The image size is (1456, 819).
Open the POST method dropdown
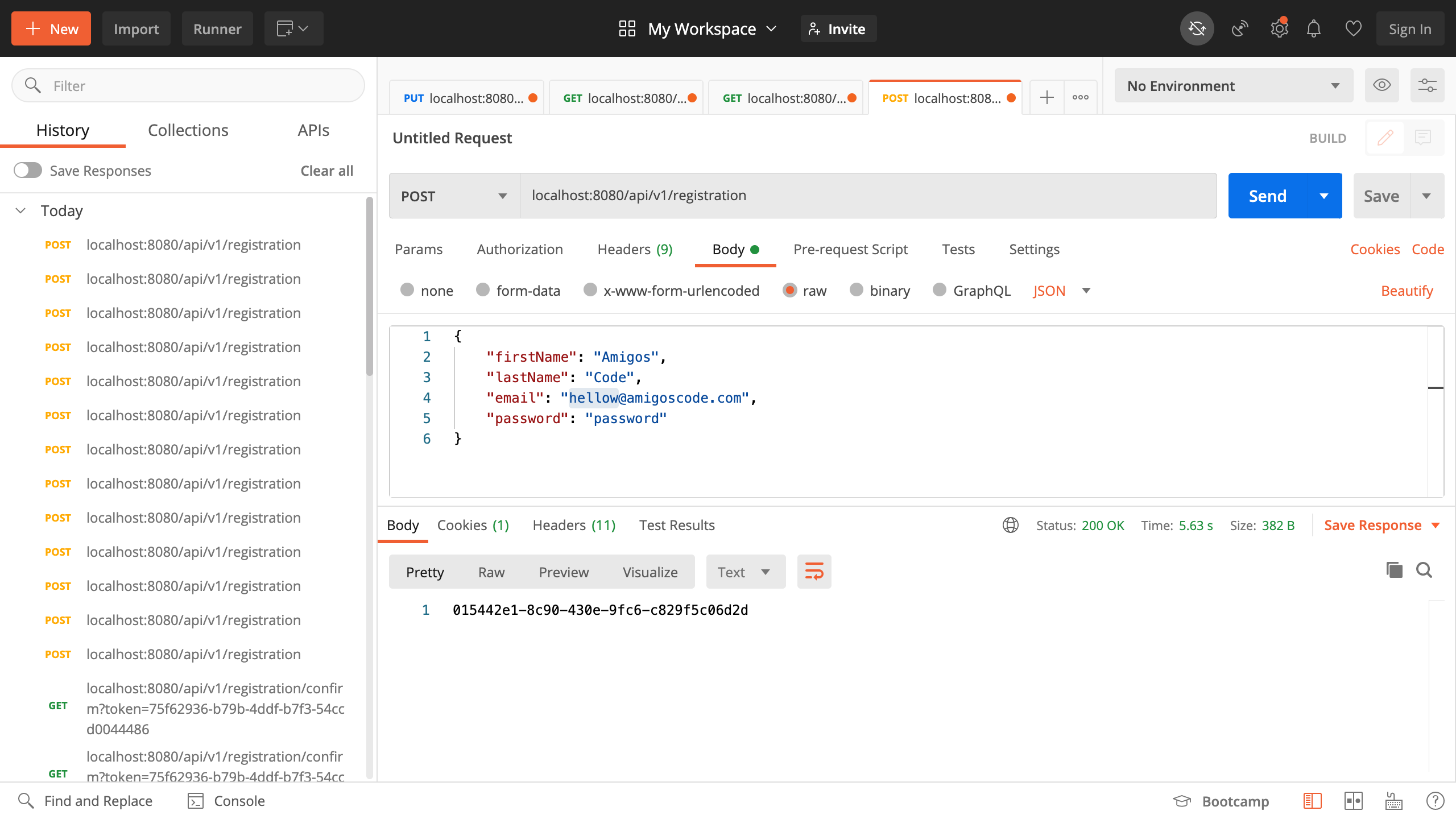(x=454, y=196)
